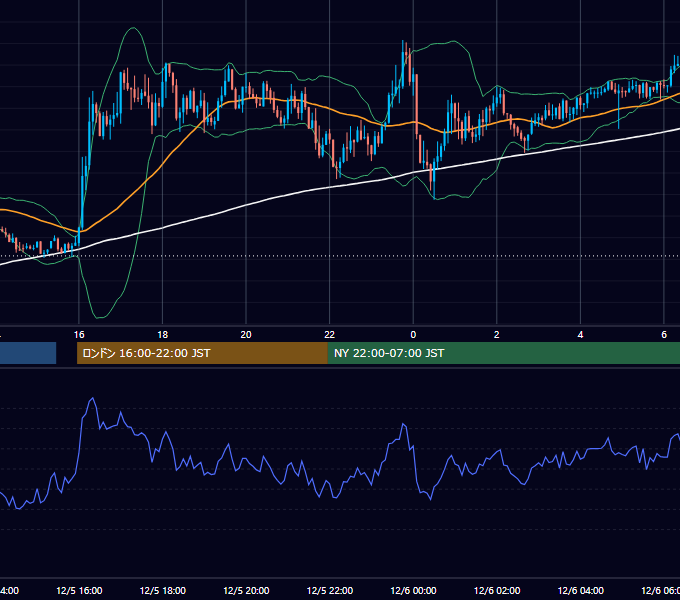This screenshot has height=600, width=680.
Task: Click the 12/5 18:00 date label
Action: point(163,590)
